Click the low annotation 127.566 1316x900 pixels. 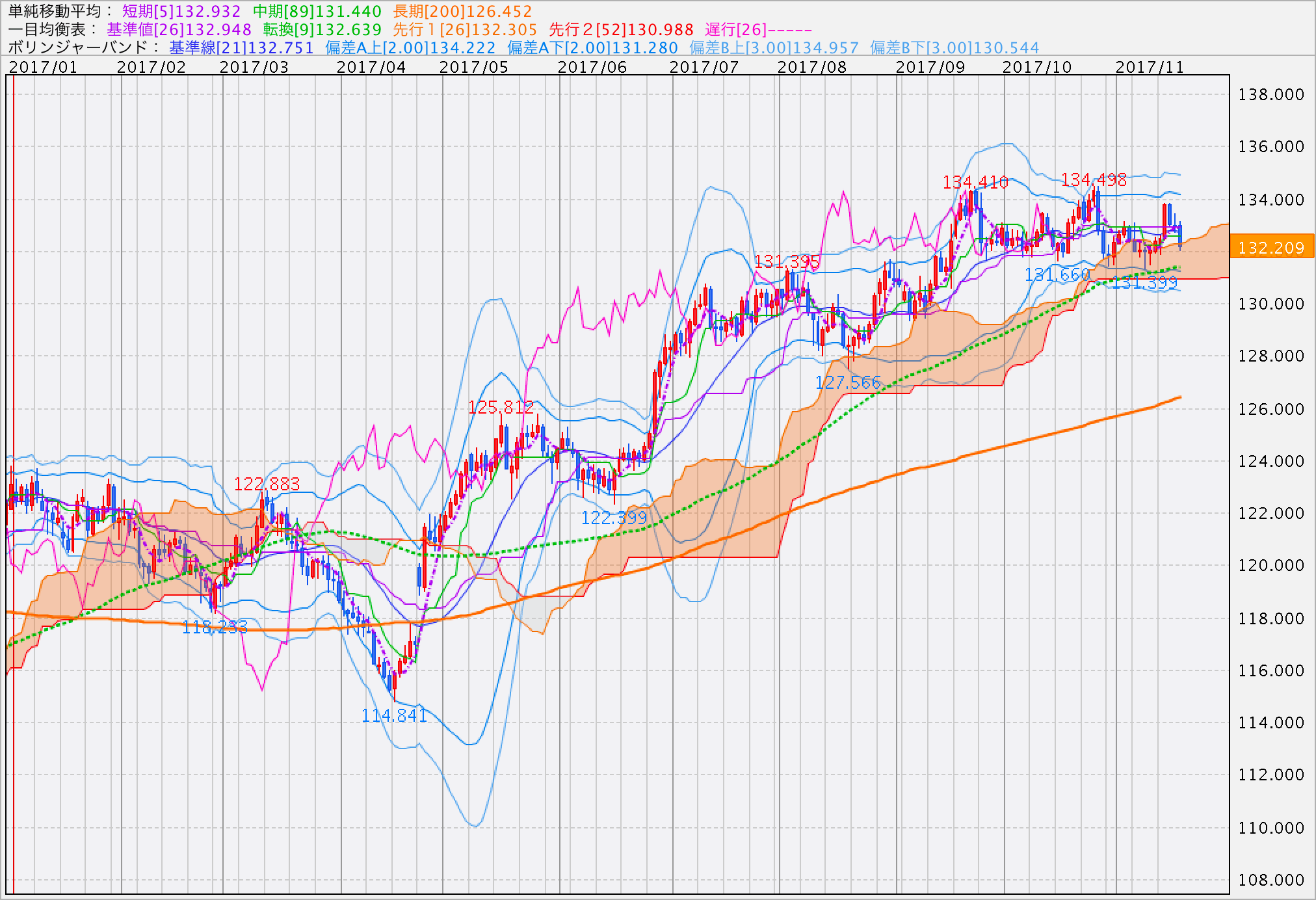(x=848, y=382)
